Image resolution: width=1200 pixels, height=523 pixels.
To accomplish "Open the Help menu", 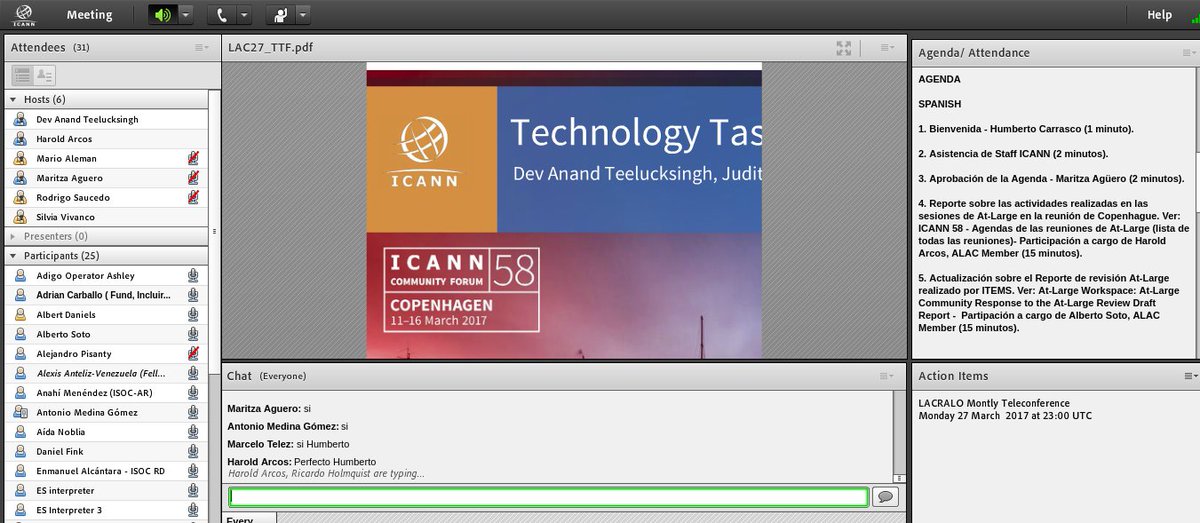I will point(1159,15).
